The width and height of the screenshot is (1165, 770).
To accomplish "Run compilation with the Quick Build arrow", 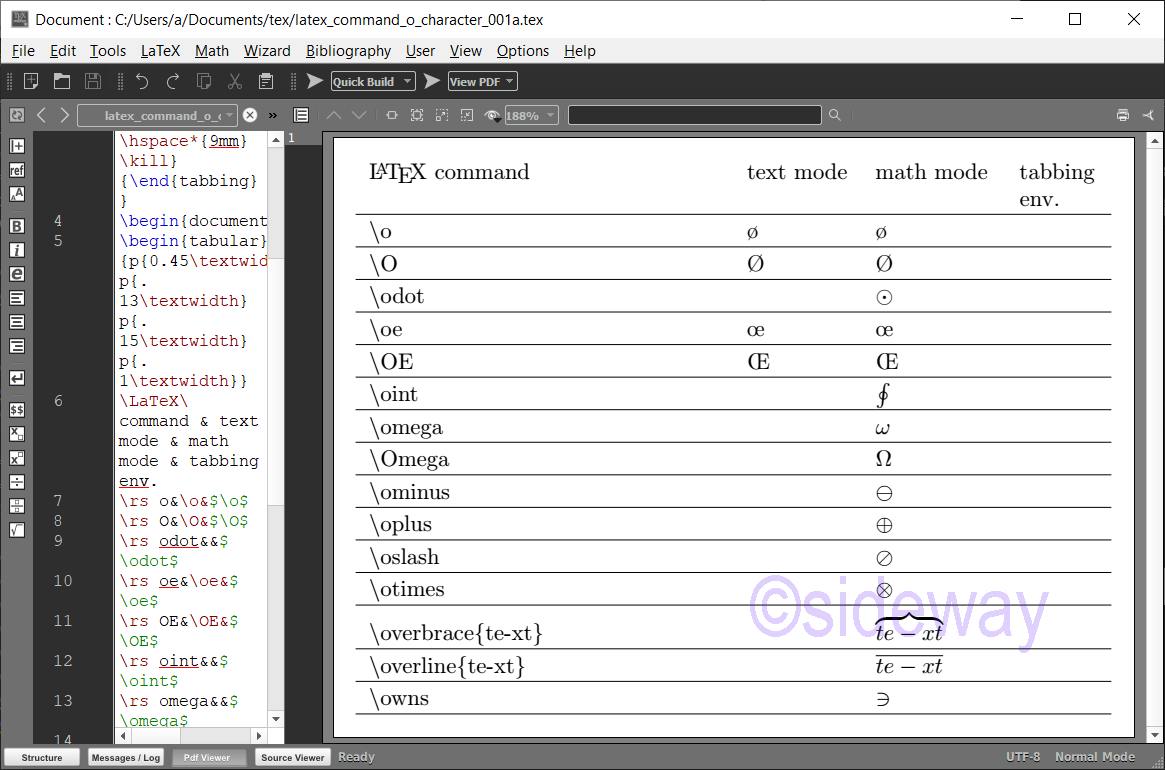I will pos(315,81).
